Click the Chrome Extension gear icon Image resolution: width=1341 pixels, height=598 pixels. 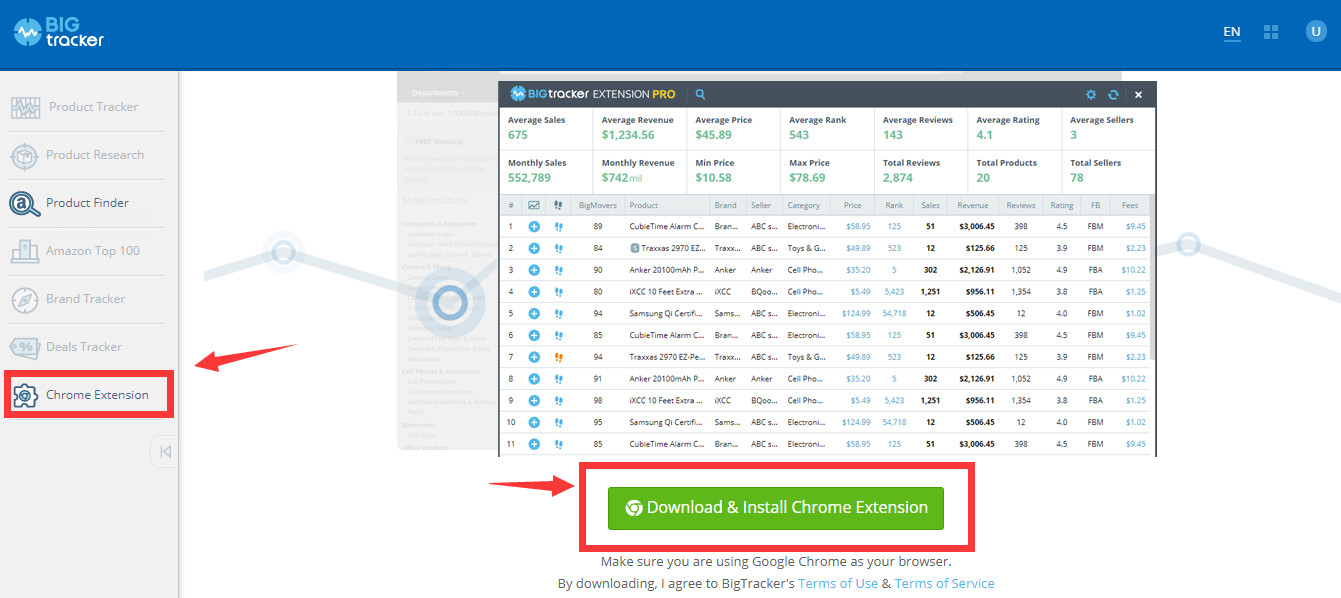tap(25, 396)
